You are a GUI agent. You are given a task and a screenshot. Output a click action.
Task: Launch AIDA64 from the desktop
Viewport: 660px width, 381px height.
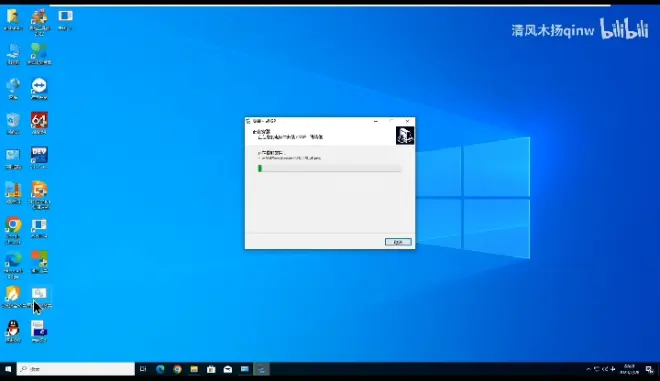pyautogui.click(x=39, y=123)
